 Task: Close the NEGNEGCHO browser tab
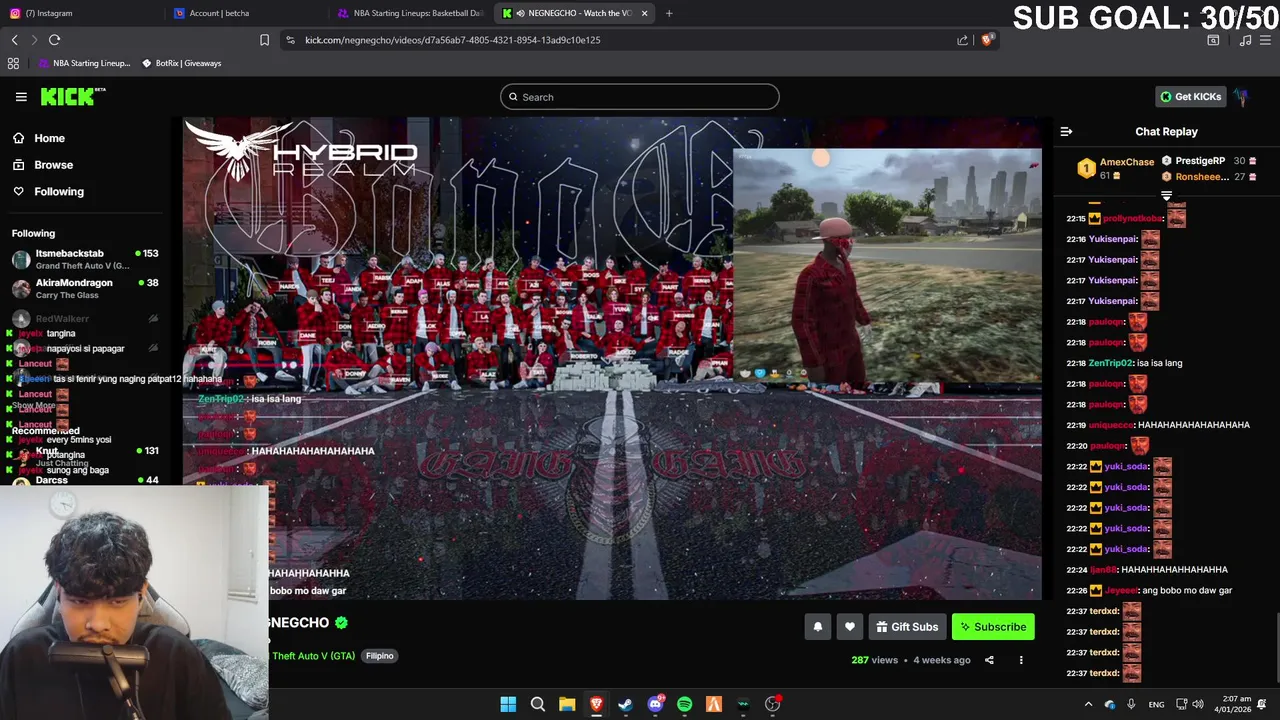644,13
